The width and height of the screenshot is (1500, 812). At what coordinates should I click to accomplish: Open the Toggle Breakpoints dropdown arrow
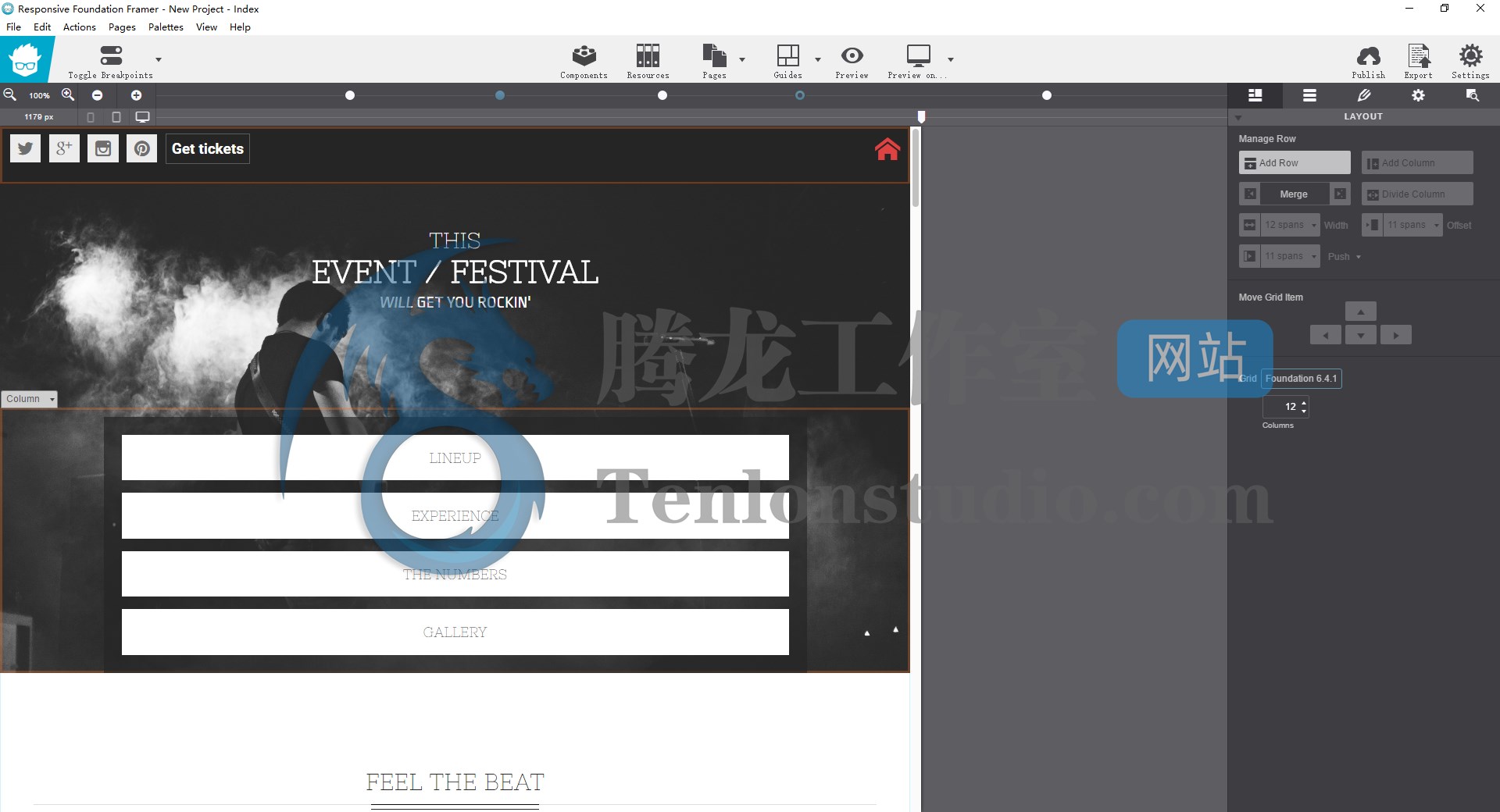159,59
